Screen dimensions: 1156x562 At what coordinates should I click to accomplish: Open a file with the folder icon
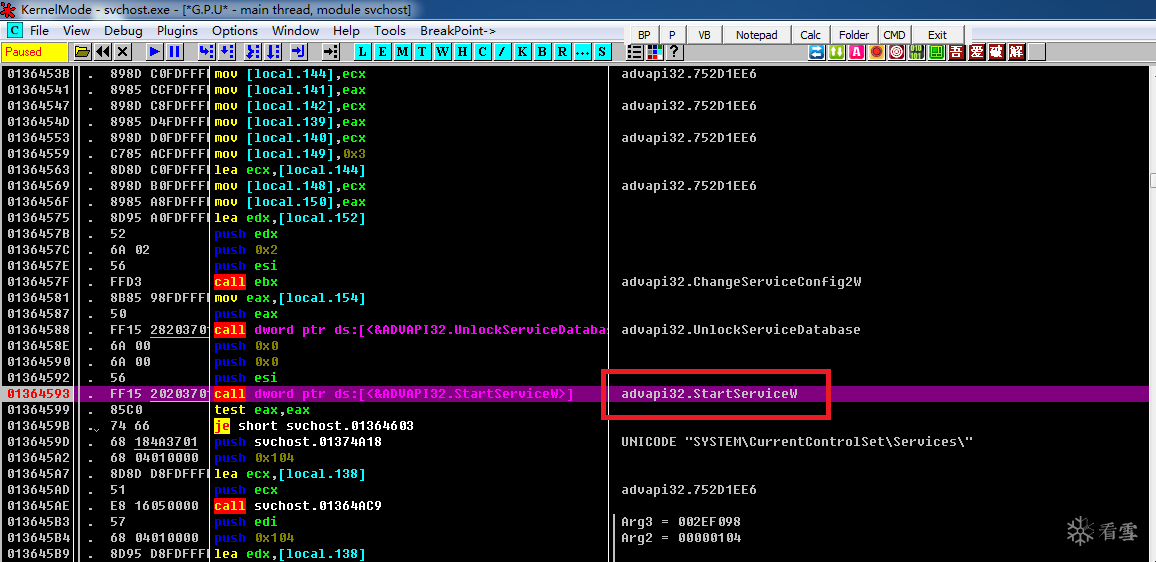point(83,52)
